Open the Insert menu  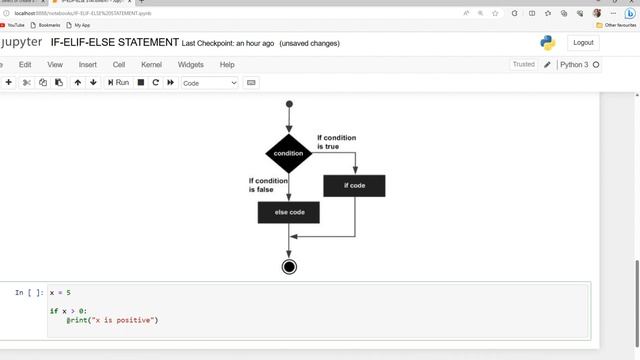pos(88,64)
